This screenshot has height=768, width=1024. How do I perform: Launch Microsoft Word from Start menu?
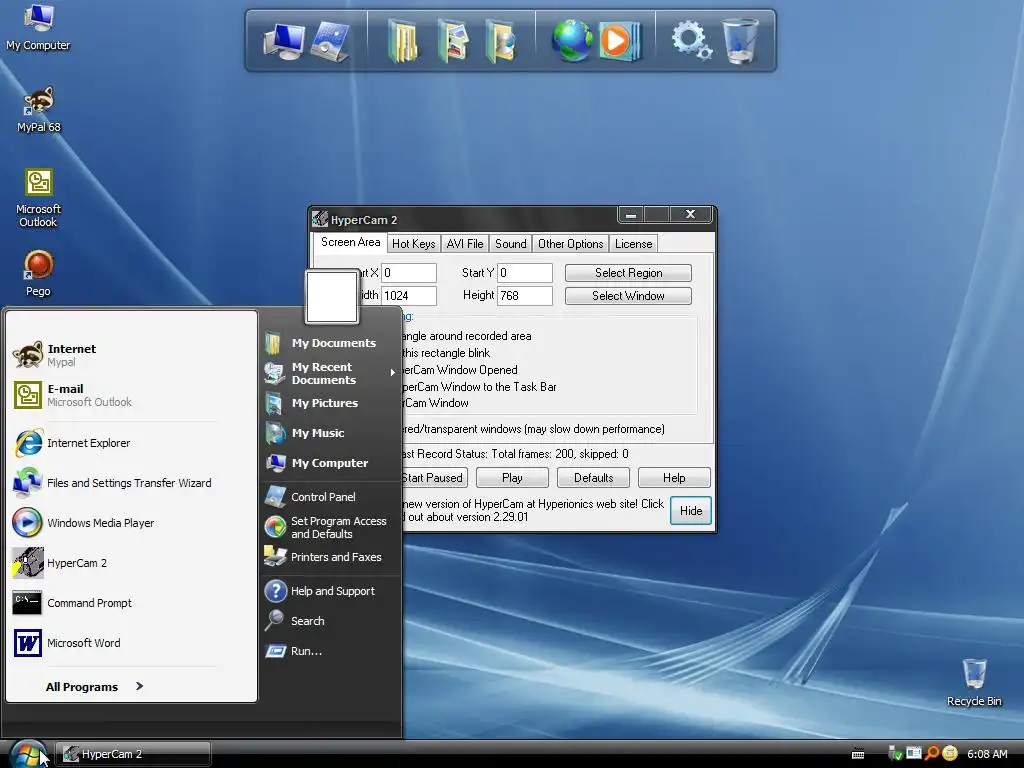pos(131,643)
